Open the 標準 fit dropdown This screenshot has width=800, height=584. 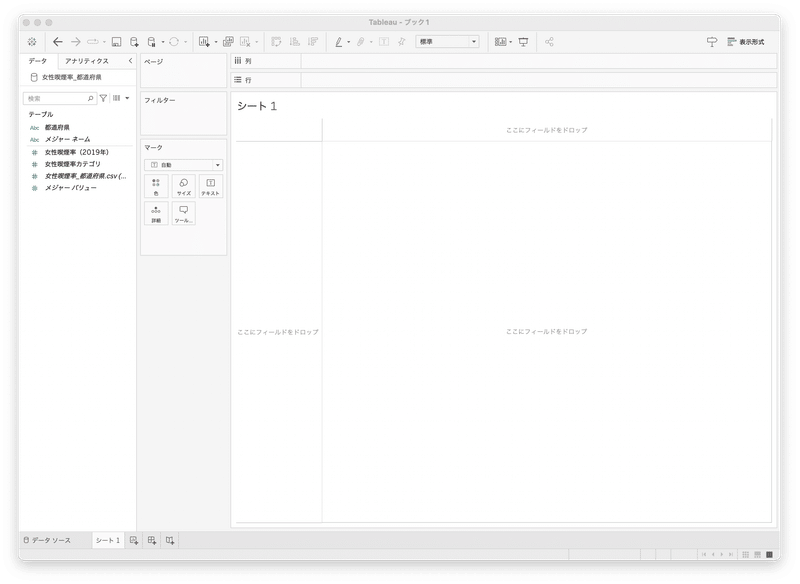(x=447, y=42)
